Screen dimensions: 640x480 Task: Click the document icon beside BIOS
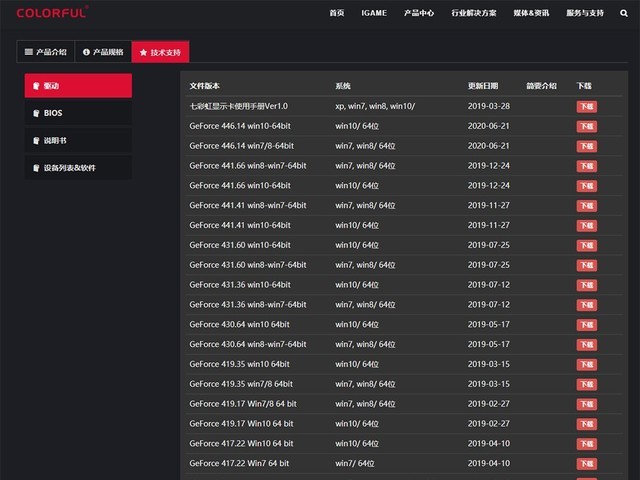click(36, 113)
